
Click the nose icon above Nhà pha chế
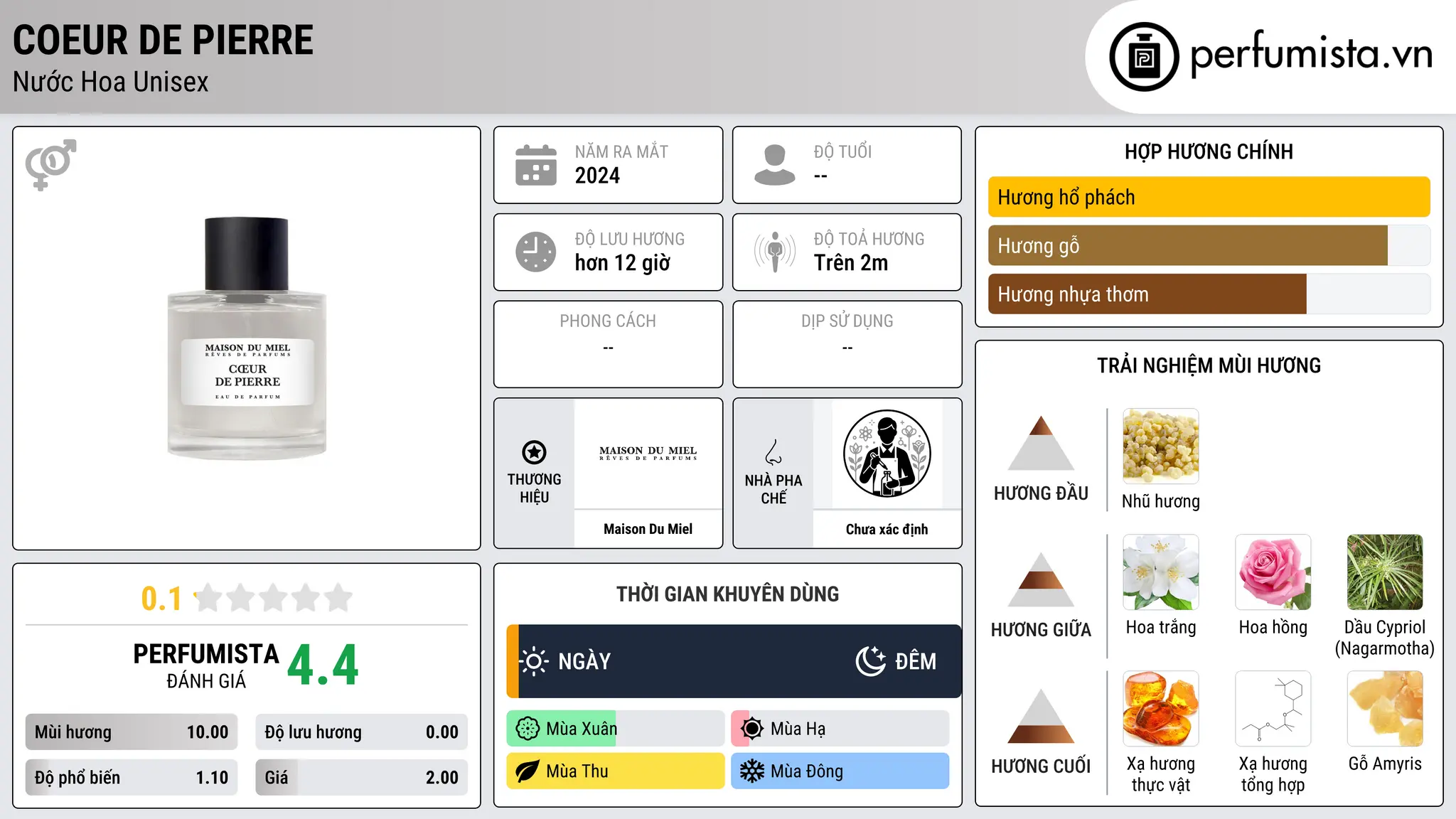[773, 452]
